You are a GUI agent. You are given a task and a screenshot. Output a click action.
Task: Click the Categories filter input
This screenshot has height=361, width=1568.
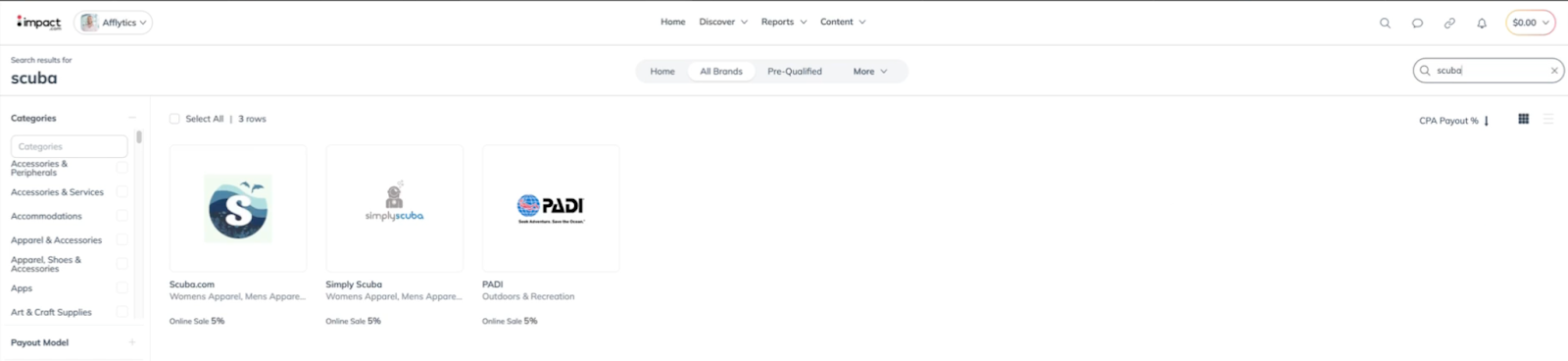(x=69, y=146)
